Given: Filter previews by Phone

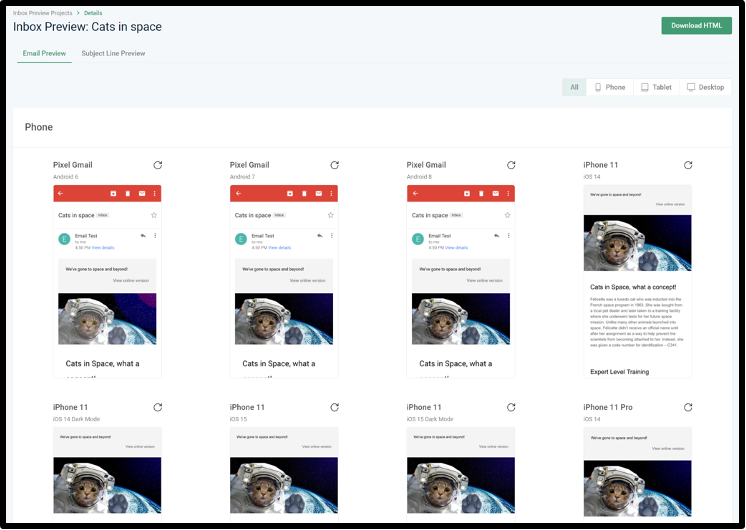Looking at the screenshot, I should [610, 87].
